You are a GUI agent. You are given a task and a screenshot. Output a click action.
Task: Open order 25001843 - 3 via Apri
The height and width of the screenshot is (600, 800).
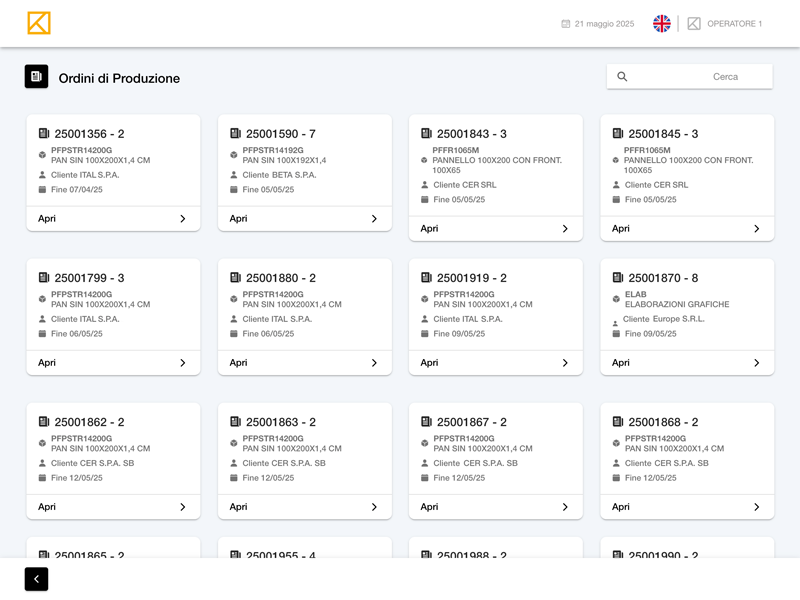coord(430,229)
